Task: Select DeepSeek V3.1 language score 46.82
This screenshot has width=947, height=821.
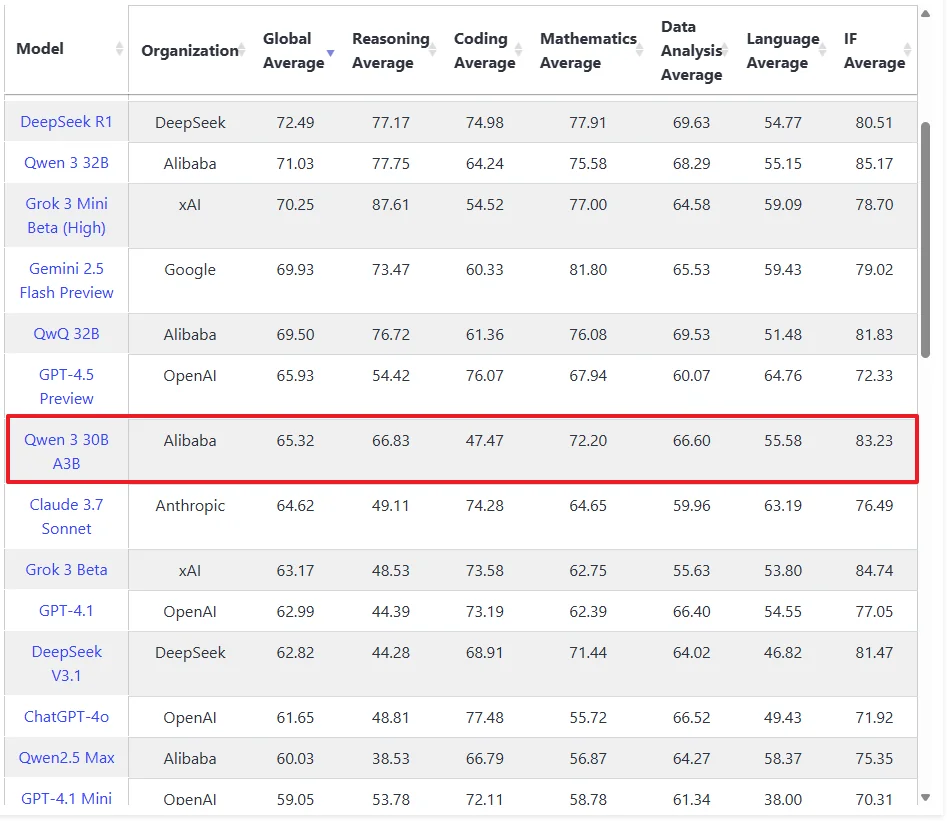Action: coord(783,653)
